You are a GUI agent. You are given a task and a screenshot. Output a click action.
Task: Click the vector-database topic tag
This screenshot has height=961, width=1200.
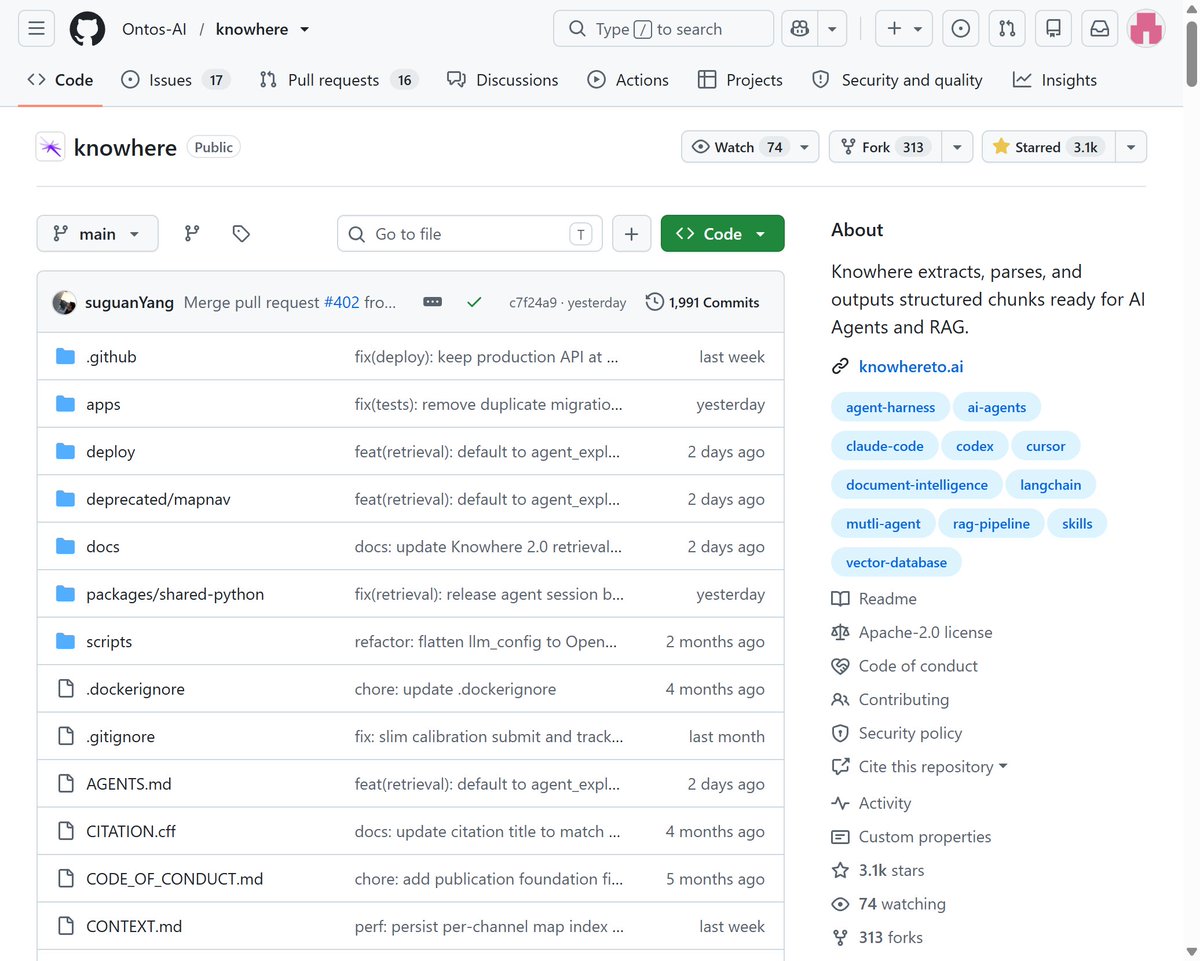[896, 563]
